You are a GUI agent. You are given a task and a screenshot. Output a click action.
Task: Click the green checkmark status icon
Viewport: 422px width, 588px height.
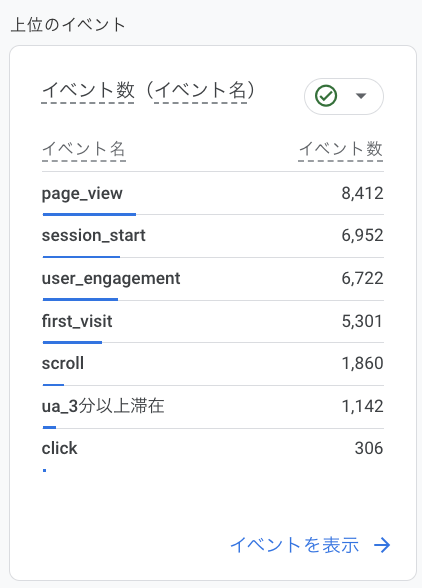326,96
